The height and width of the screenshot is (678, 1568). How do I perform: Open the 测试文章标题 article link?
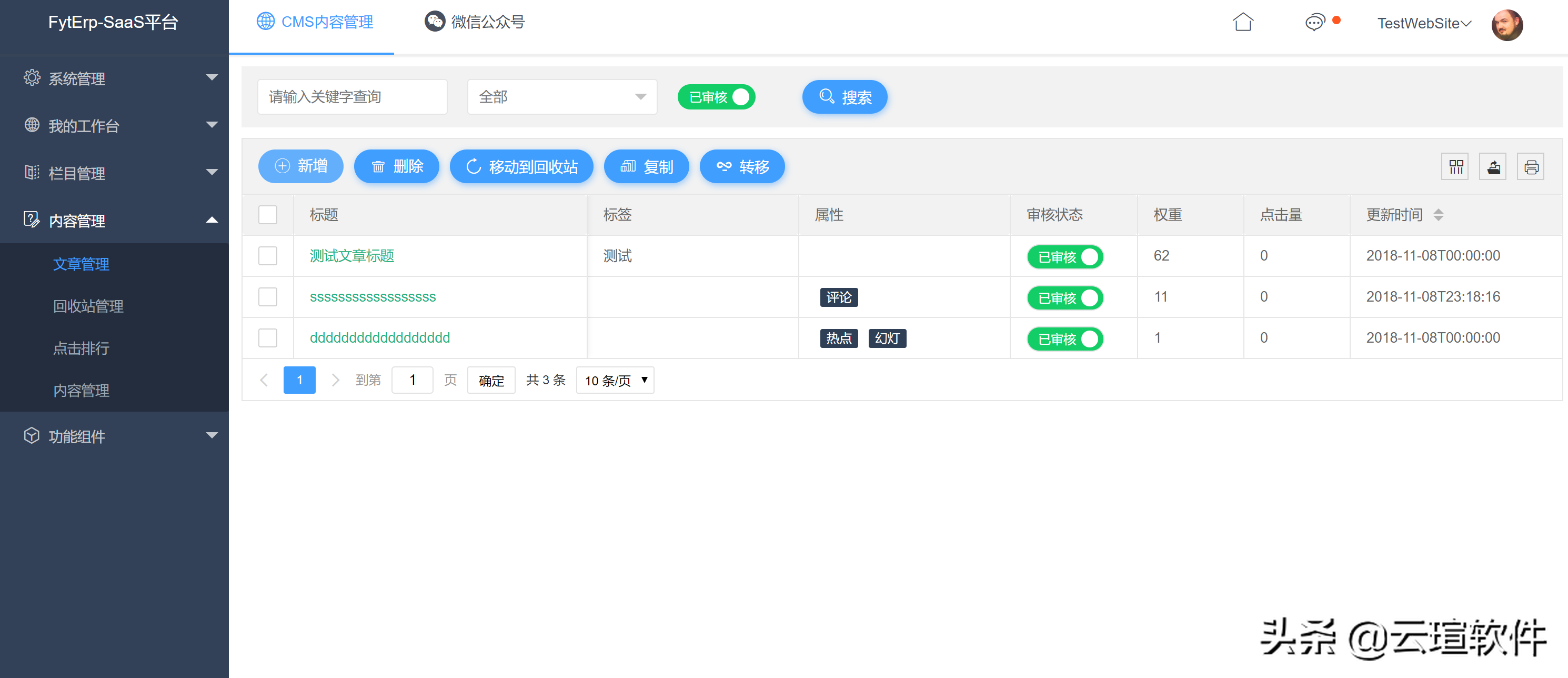pyautogui.click(x=352, y=256)
